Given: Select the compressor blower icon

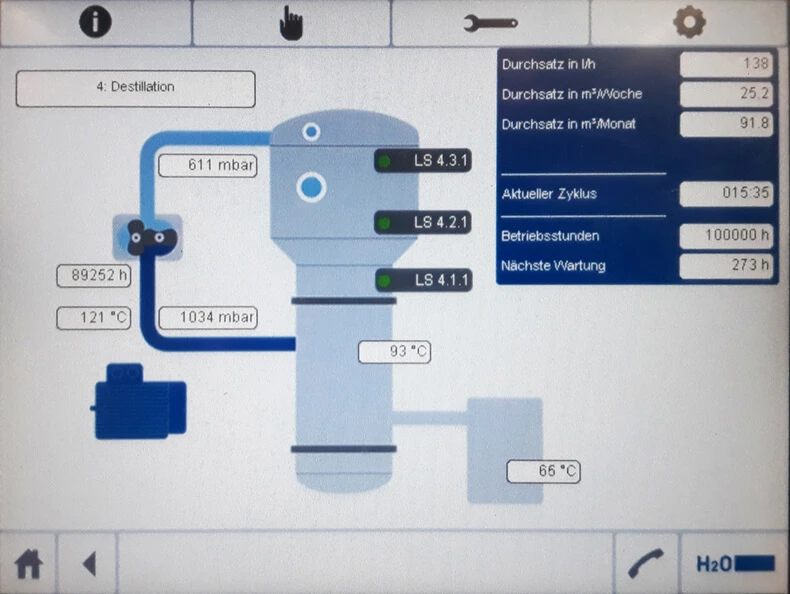Looking at the screenshot, I should [148, 237].
